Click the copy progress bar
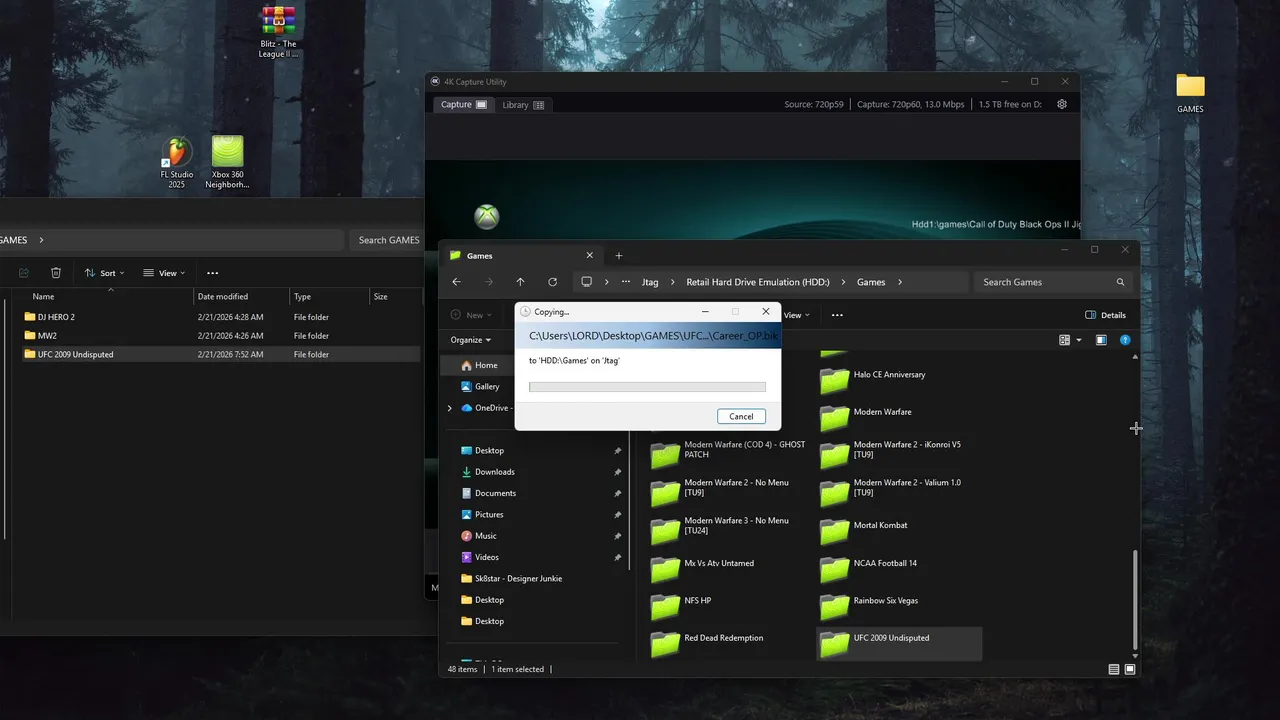The width and height of the screenshot is (1280, 720). pos(647,387)
